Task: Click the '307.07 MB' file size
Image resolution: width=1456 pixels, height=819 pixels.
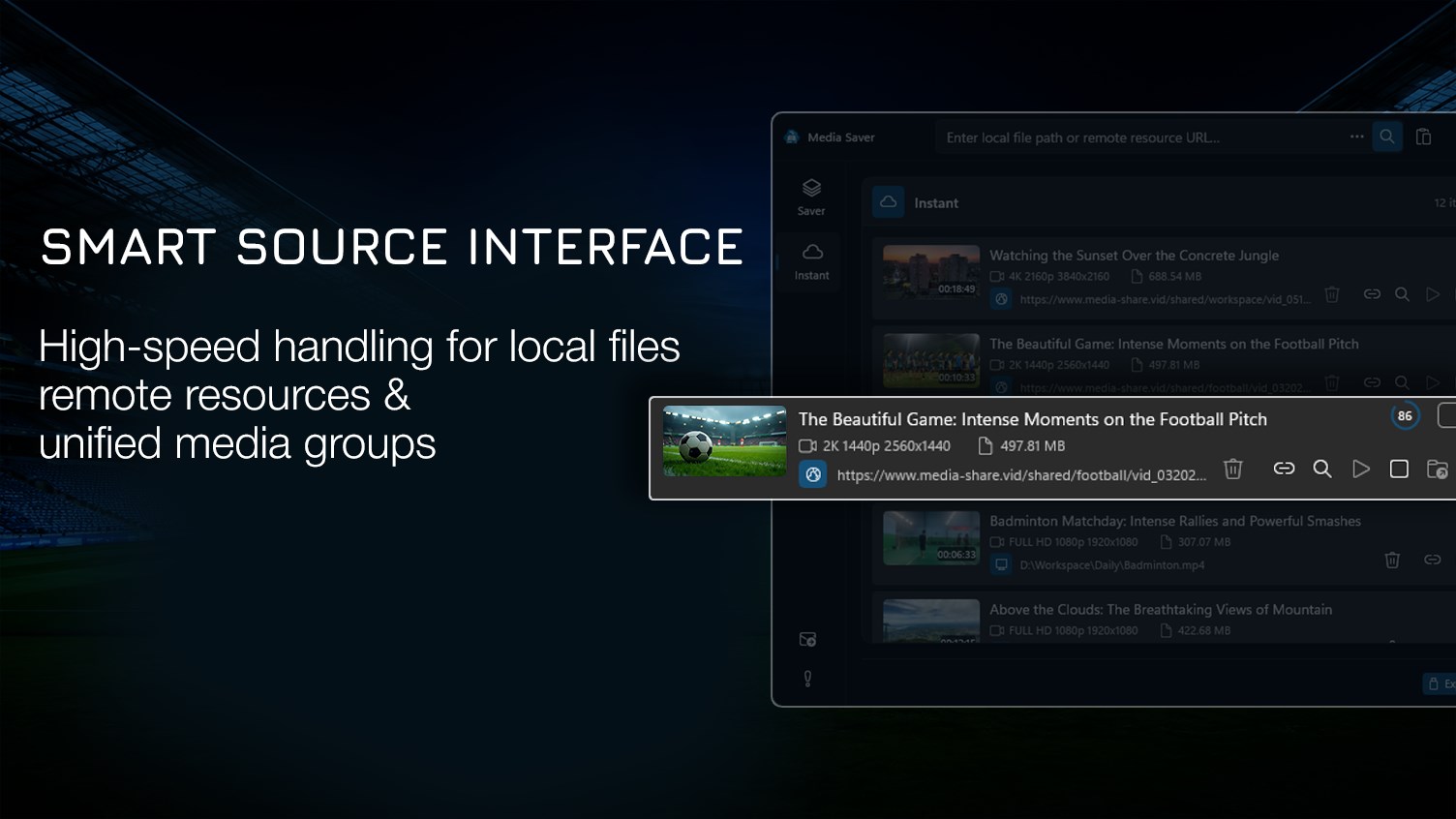Action: click(1204, 542)
